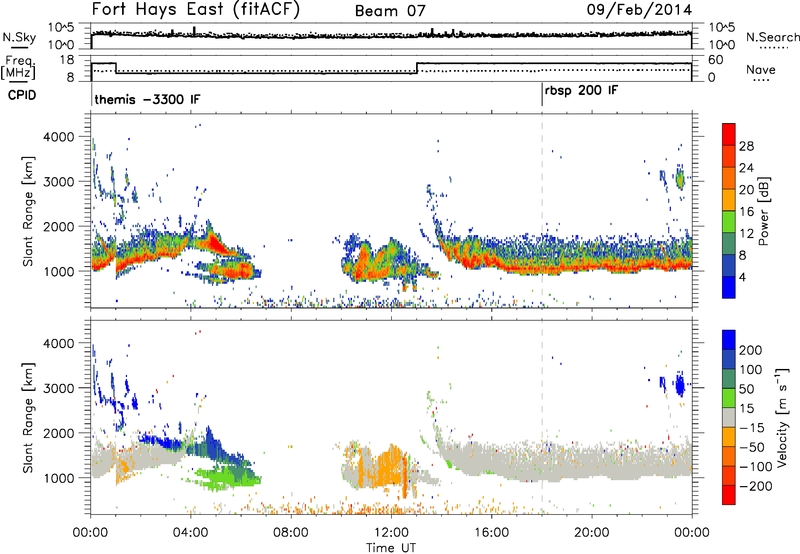Click the 'Nave' legend label
The height and width of the screenshot is (554, 800).
point(761,69)
